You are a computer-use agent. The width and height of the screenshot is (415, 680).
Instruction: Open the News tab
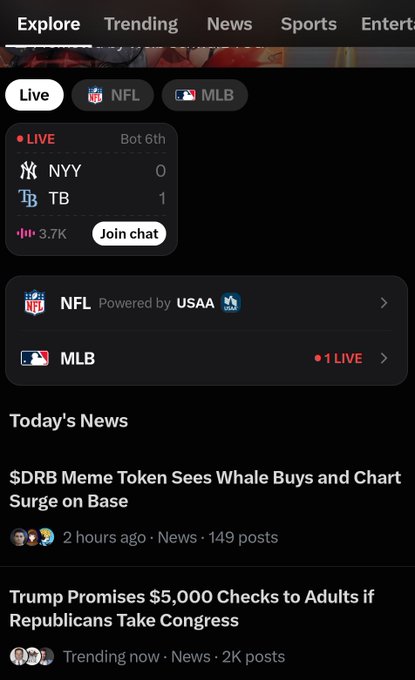click(x=229, y=24)
